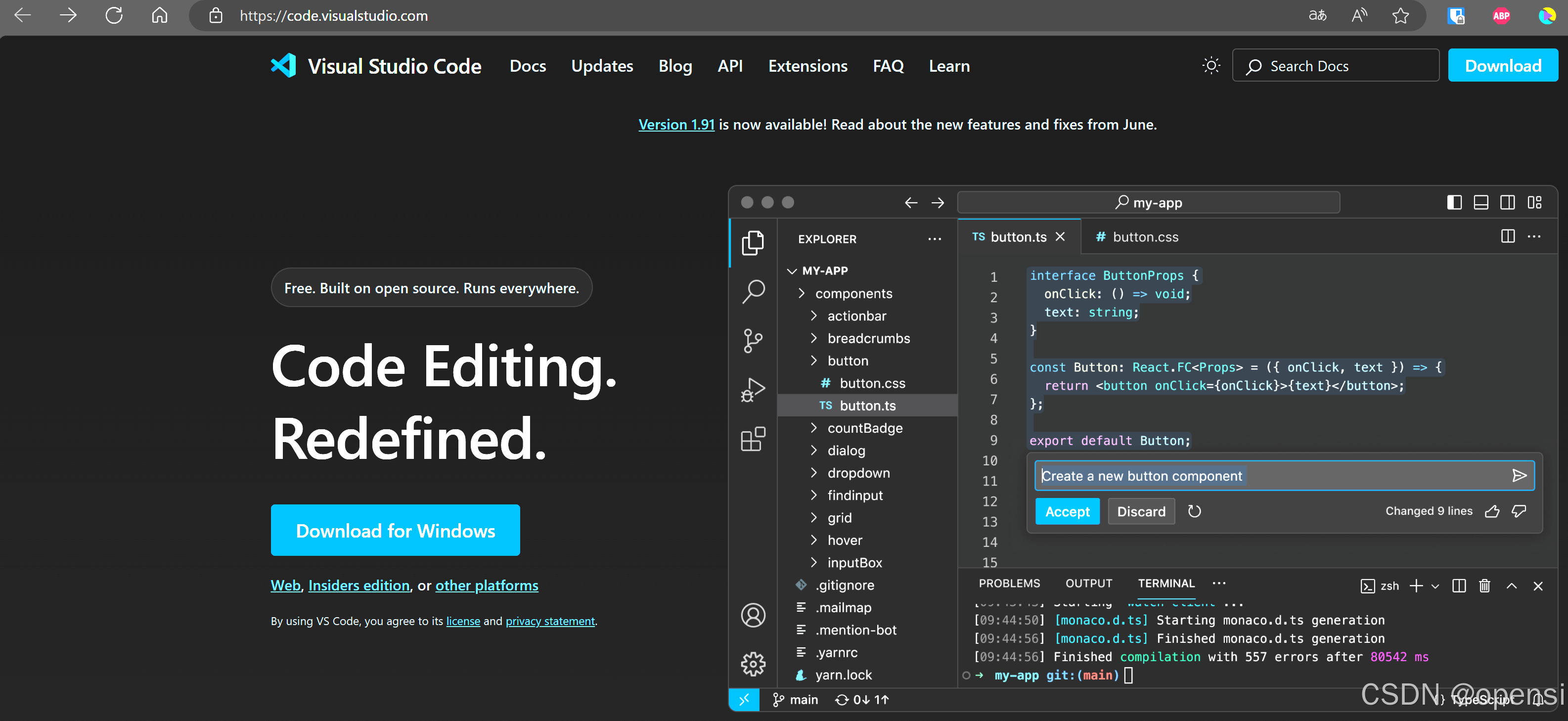Screen dimensions: 1568x721
Task: Toggle bottom panel layout icon
Action: pos(1480,202)
